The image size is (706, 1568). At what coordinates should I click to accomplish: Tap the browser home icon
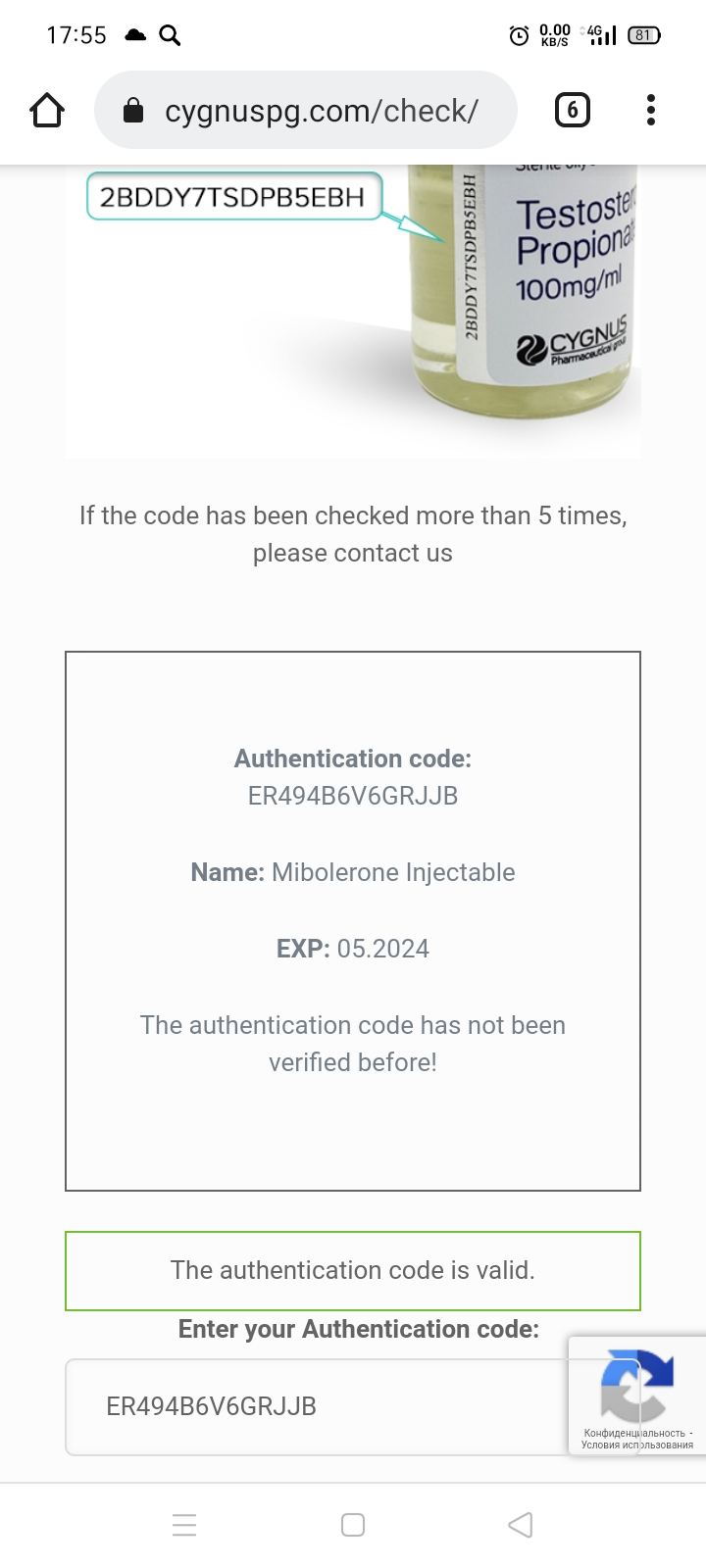pos(47,111)
